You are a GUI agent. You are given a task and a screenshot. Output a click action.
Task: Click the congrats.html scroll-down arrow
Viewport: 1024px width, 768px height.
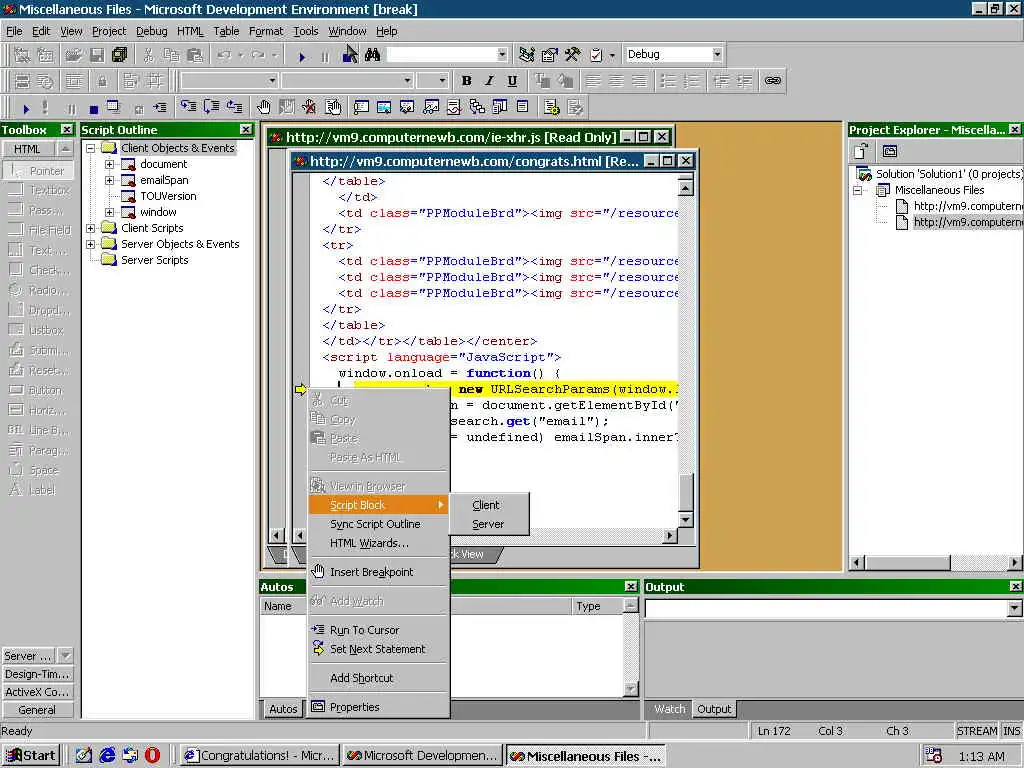coord(685,520)
